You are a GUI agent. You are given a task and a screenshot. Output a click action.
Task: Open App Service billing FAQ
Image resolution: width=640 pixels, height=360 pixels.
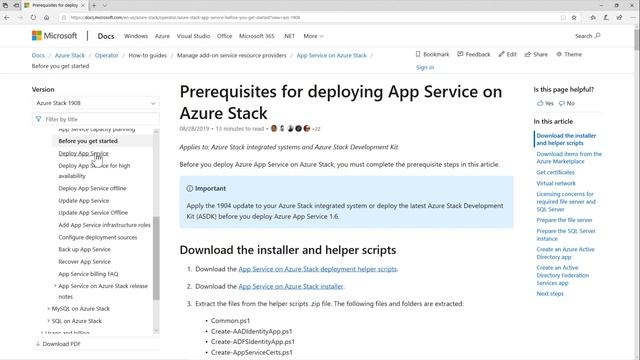pyautogui.click(x=88, y=274)
